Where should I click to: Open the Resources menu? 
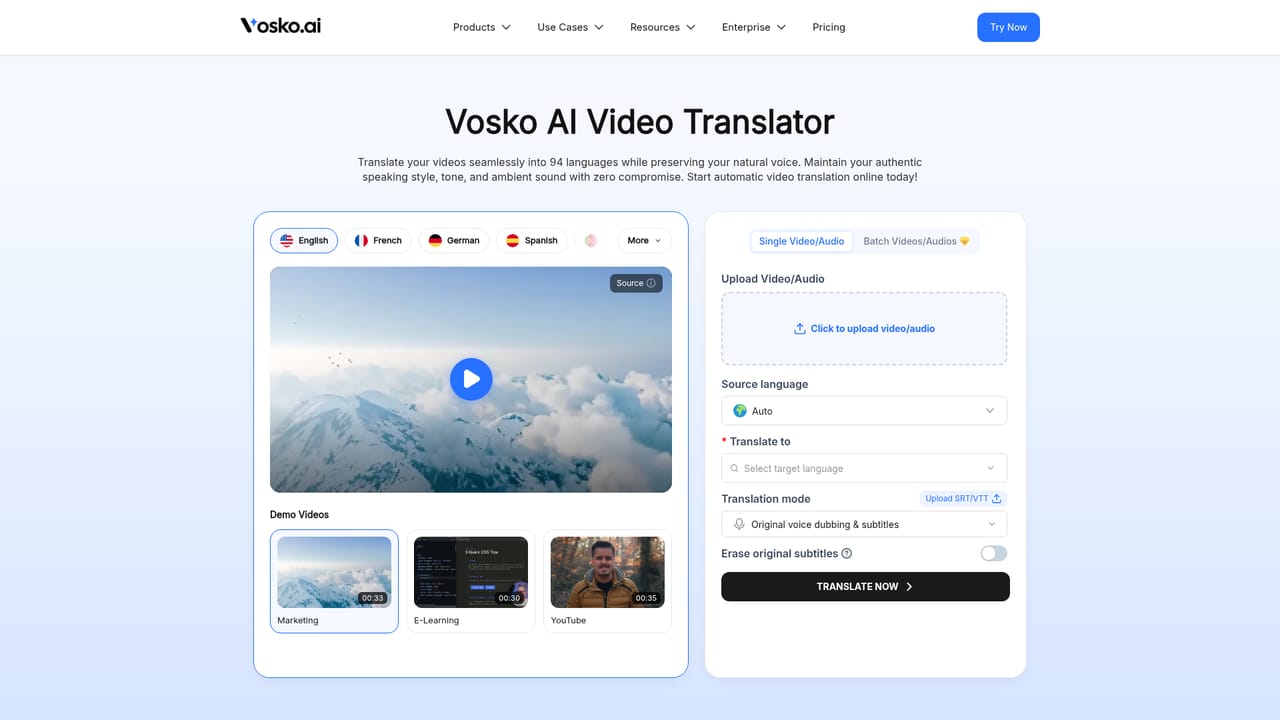[x=663, y=27]
